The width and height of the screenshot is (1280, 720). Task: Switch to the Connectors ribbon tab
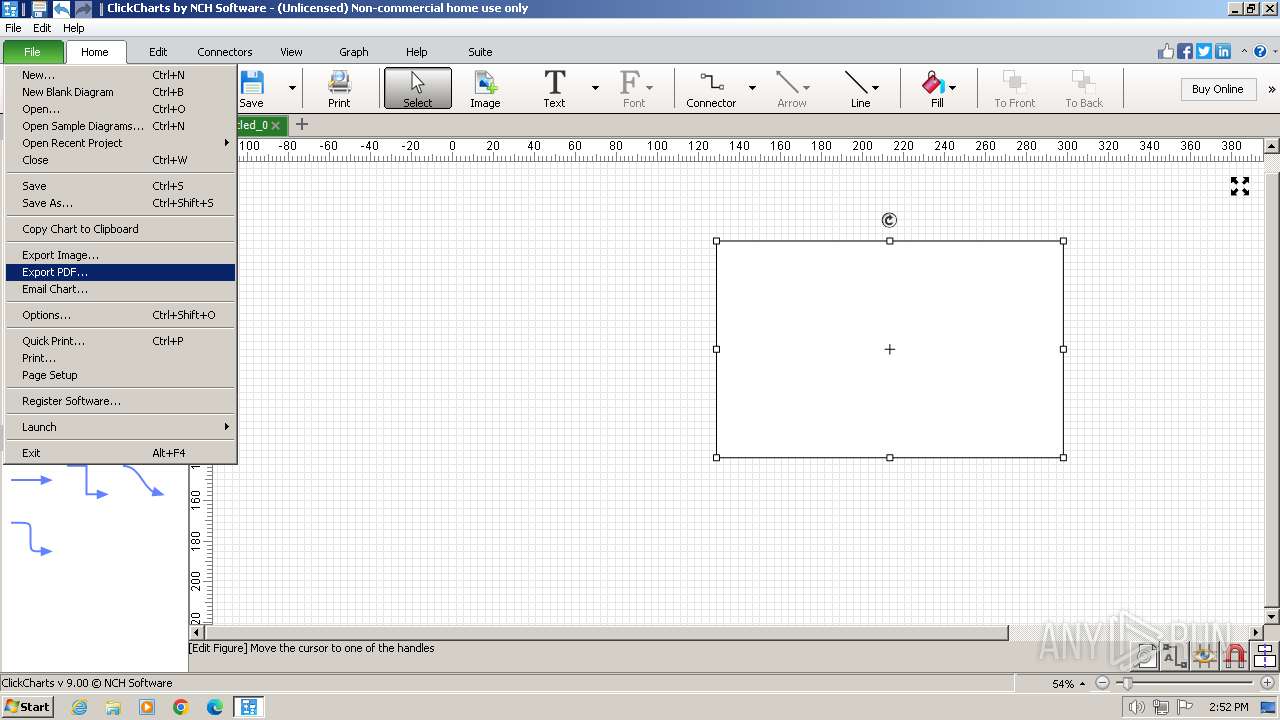pyautogui.click(x=225, y=52)
